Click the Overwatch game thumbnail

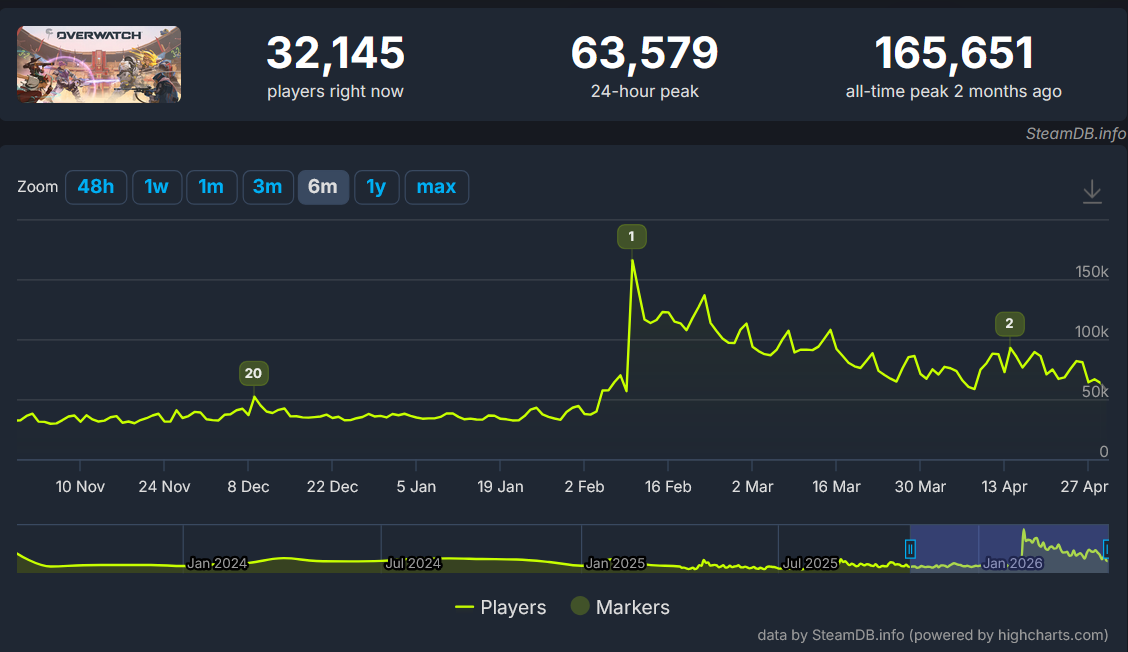click(99, 64)
